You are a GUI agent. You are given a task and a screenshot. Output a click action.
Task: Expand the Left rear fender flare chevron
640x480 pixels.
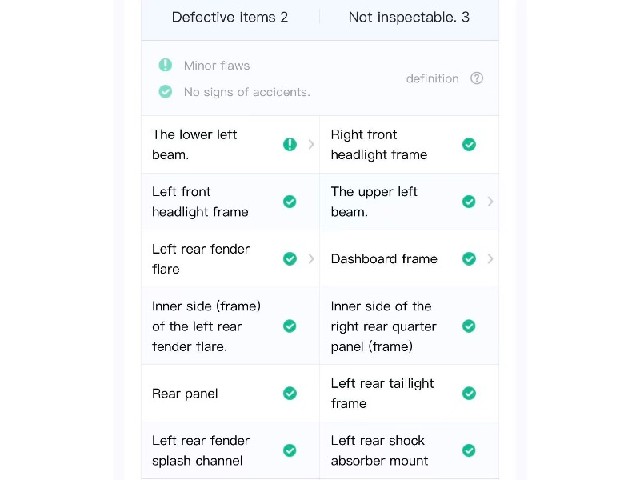tap(311, 259)
